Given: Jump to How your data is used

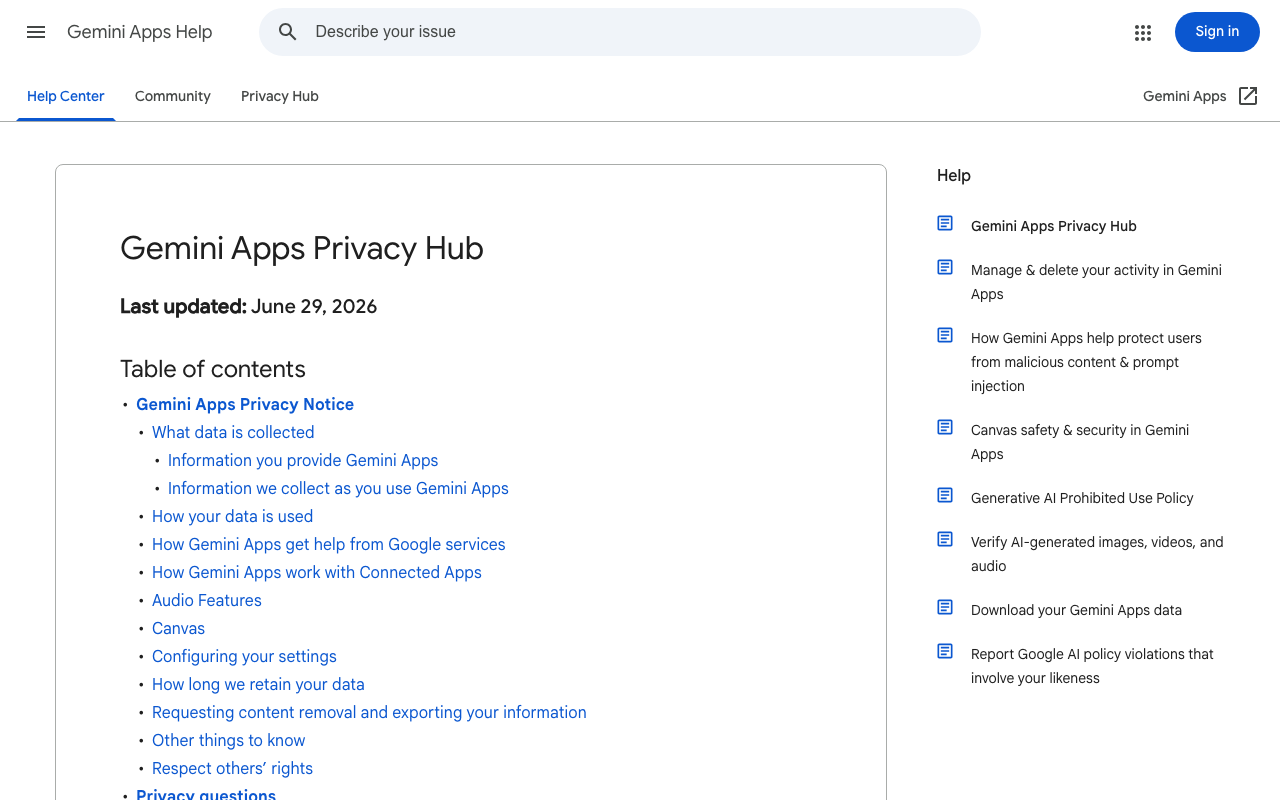Looking at the screenshot, I should coord(232,516).
